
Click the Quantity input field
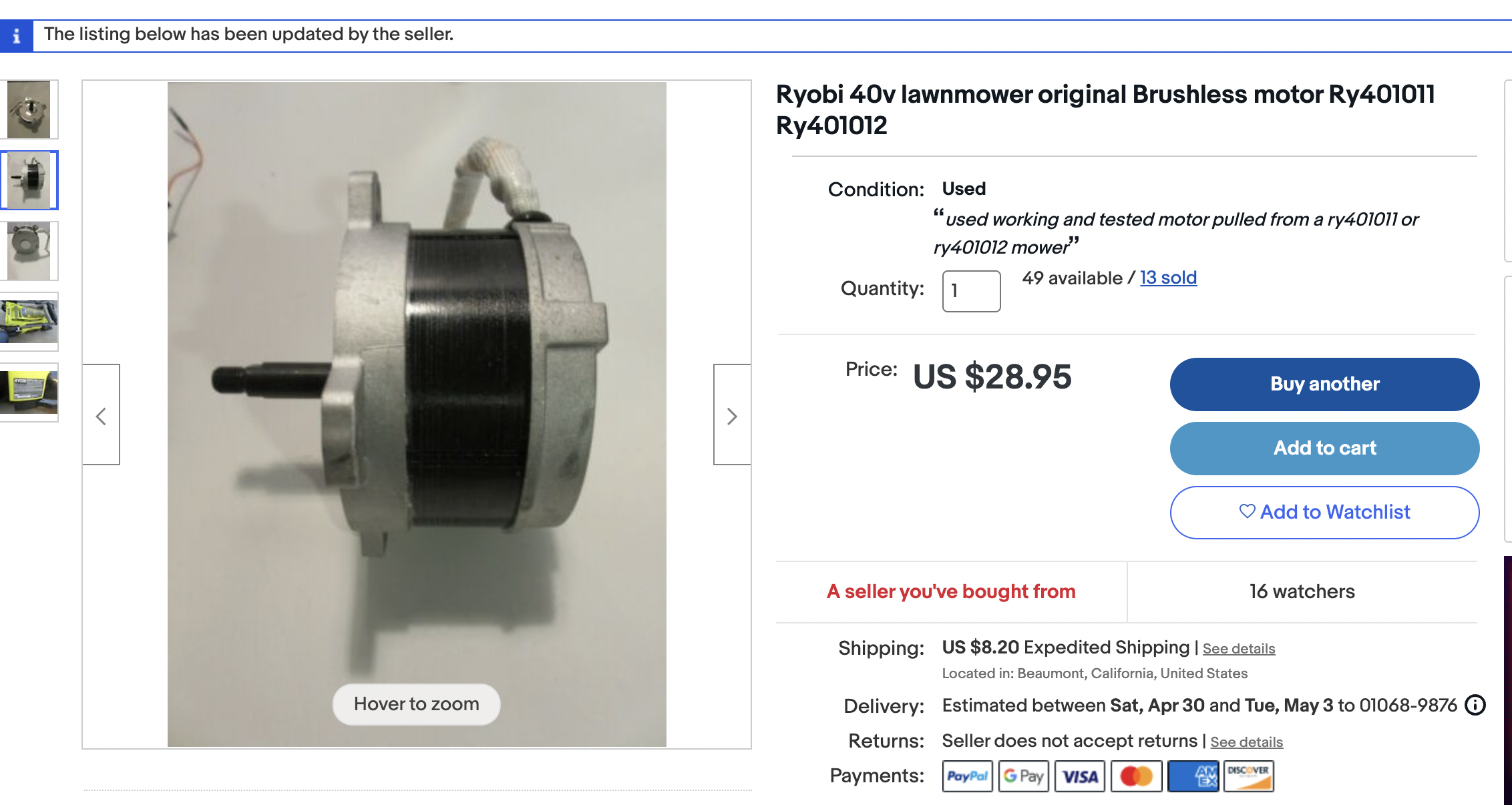pyautogui.click(x=971, y=291)
